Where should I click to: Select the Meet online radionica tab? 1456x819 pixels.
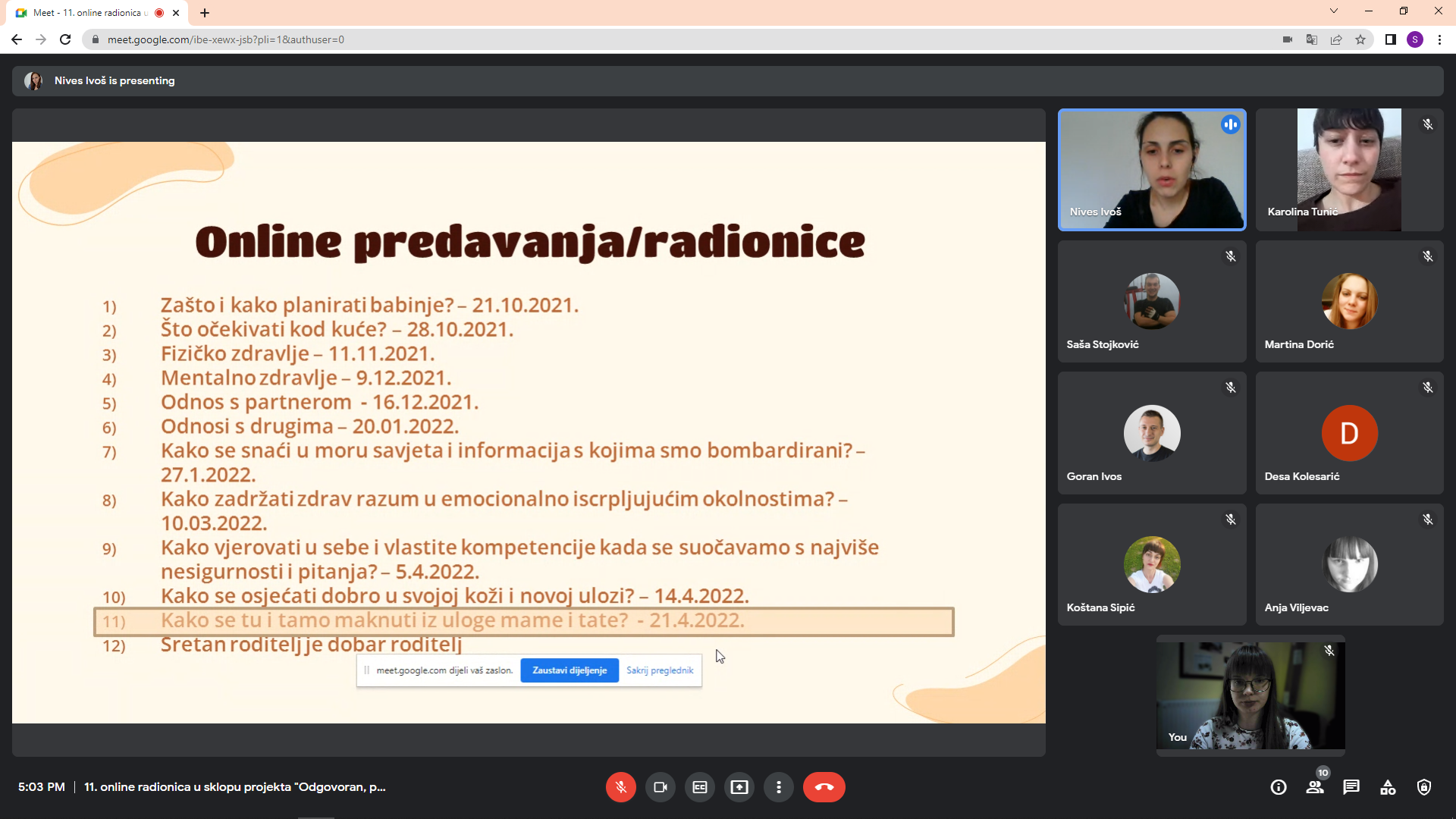[91, 13]
